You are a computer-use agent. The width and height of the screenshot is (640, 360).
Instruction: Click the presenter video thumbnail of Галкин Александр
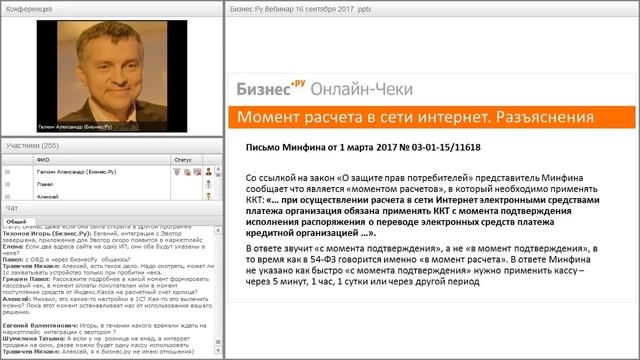(112, 76)
